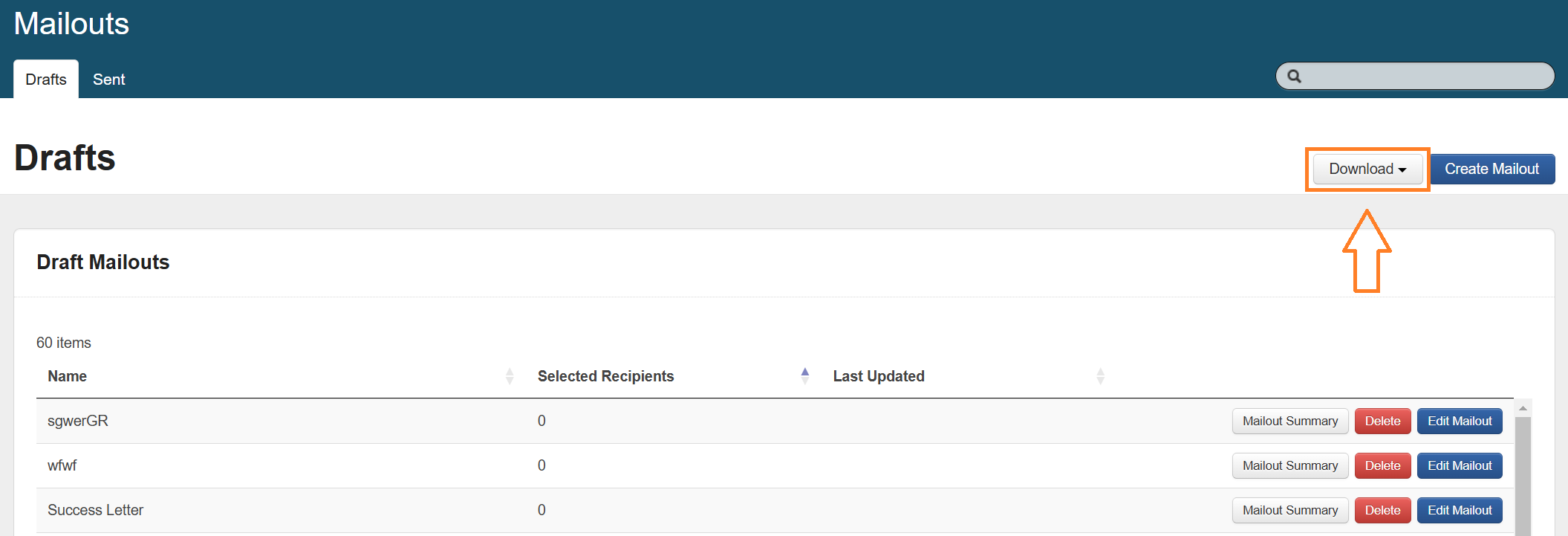Sort by Last Updated arrow icon

(1100, 376)
